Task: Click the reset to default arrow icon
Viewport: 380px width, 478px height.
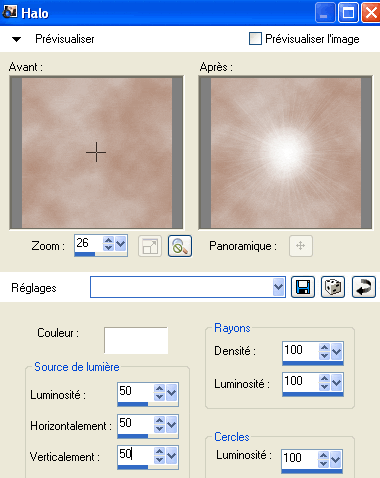Action: click(x=364, y=287)
